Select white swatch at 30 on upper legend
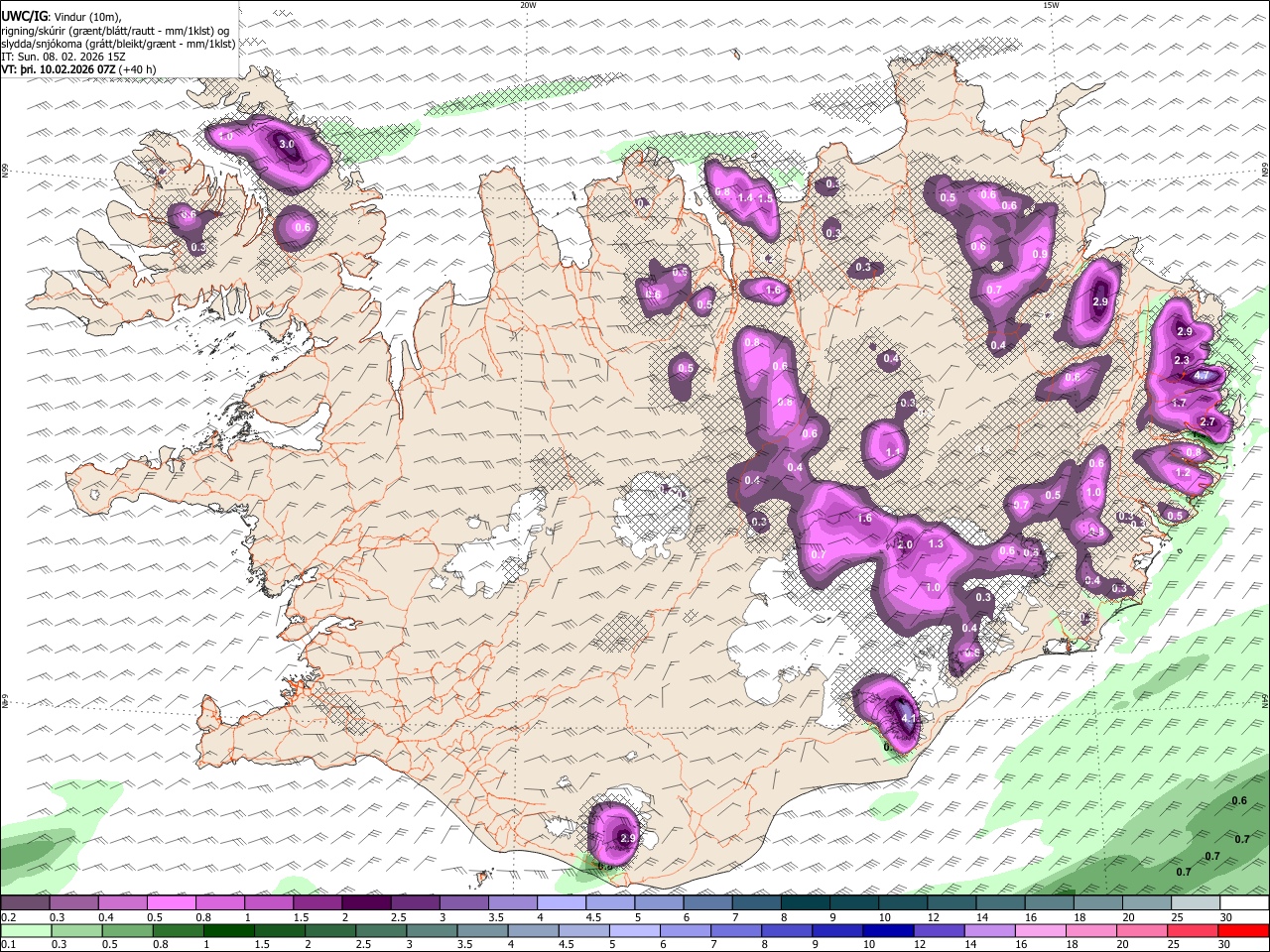This screenshot has height=952, width=1270. [1244, 903]
